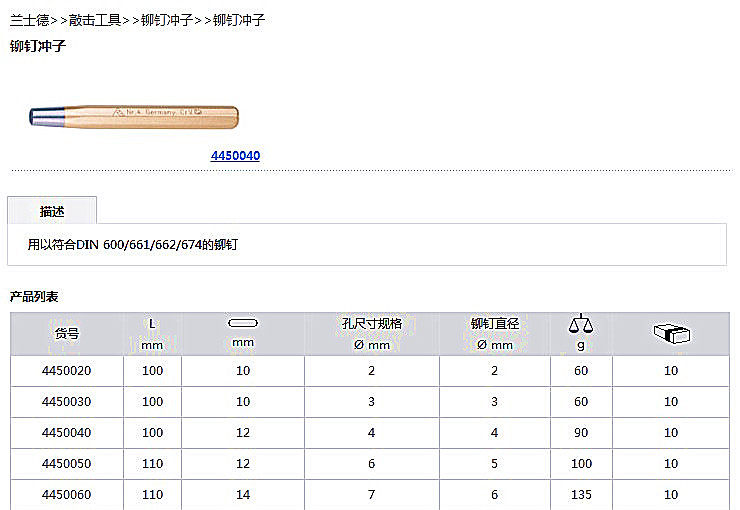Click the oblong cross-section shape icon

243,323
